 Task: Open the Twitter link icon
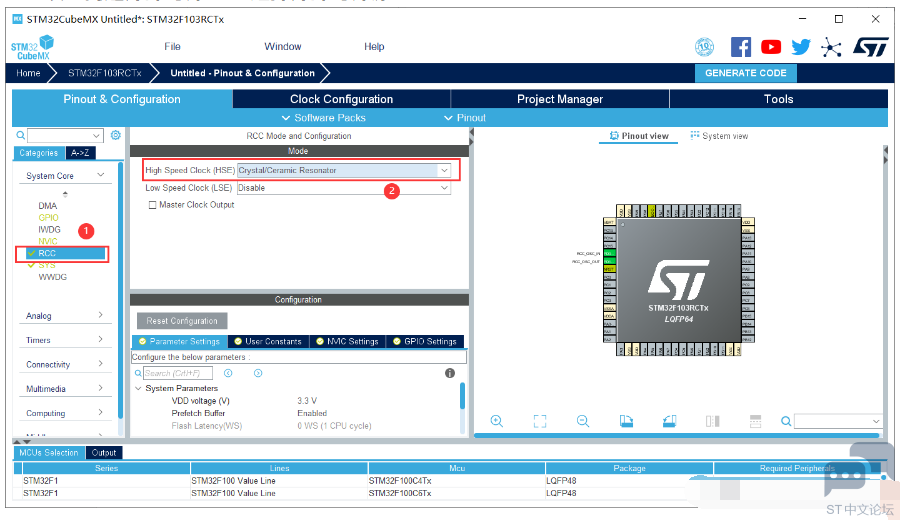[800, 47]
